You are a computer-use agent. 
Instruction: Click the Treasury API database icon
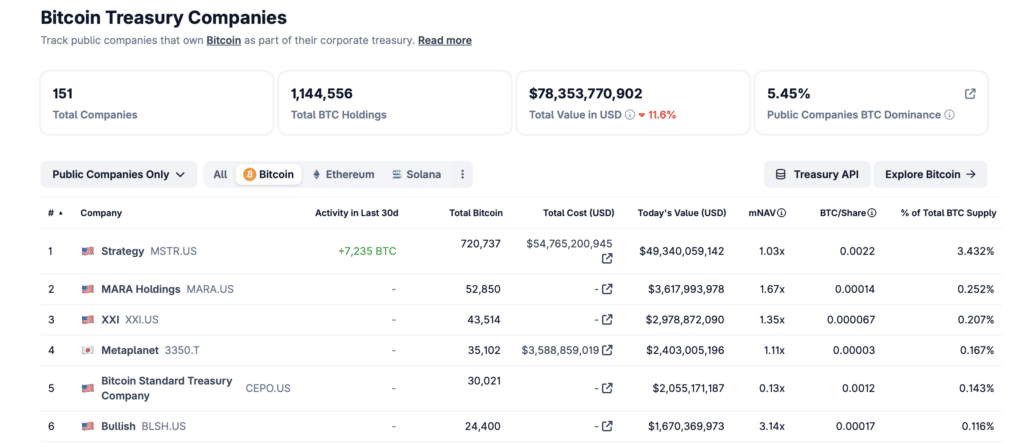tap(780, 174)
